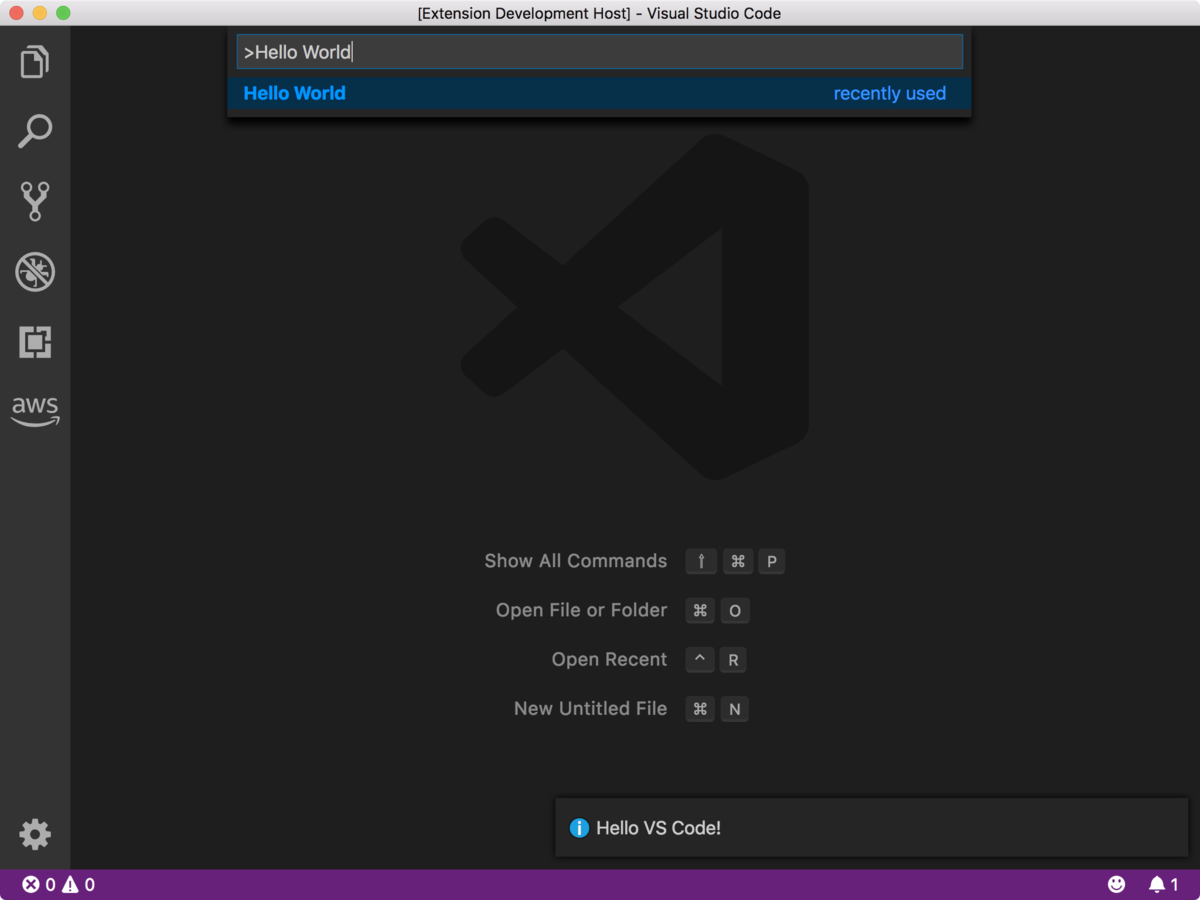Open the feedback smiley in status bar
The height and width of the screenshot is (900, 1200).
tap(1117, 884)
